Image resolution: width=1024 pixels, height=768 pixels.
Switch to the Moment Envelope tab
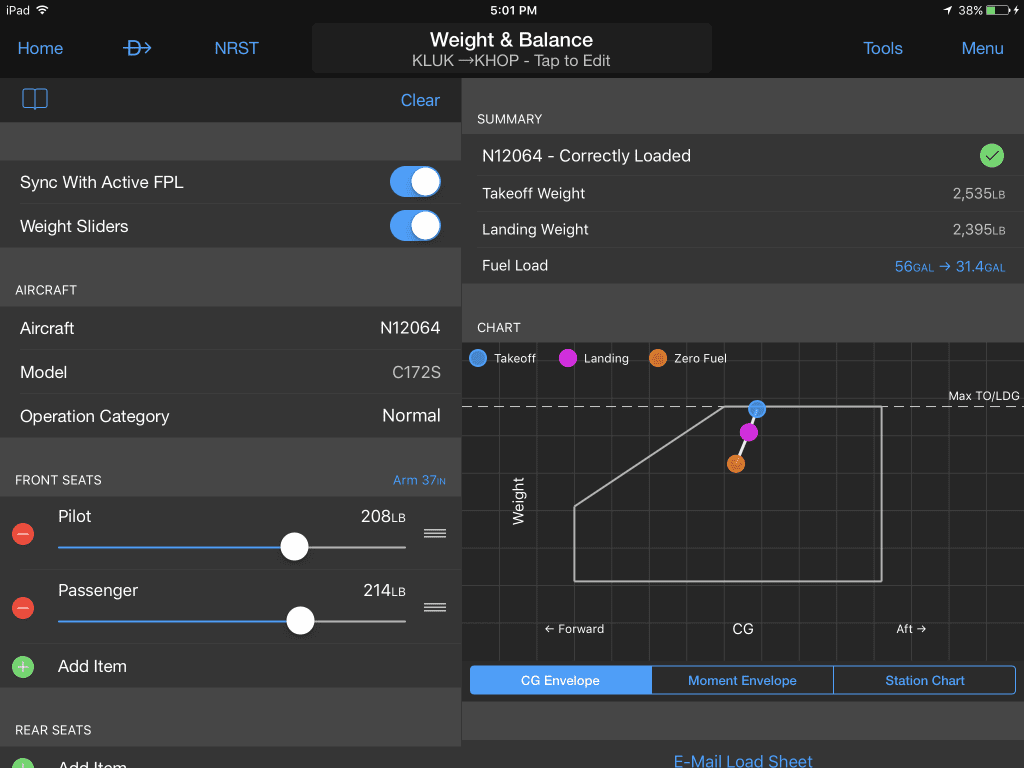tap(742, 680)
